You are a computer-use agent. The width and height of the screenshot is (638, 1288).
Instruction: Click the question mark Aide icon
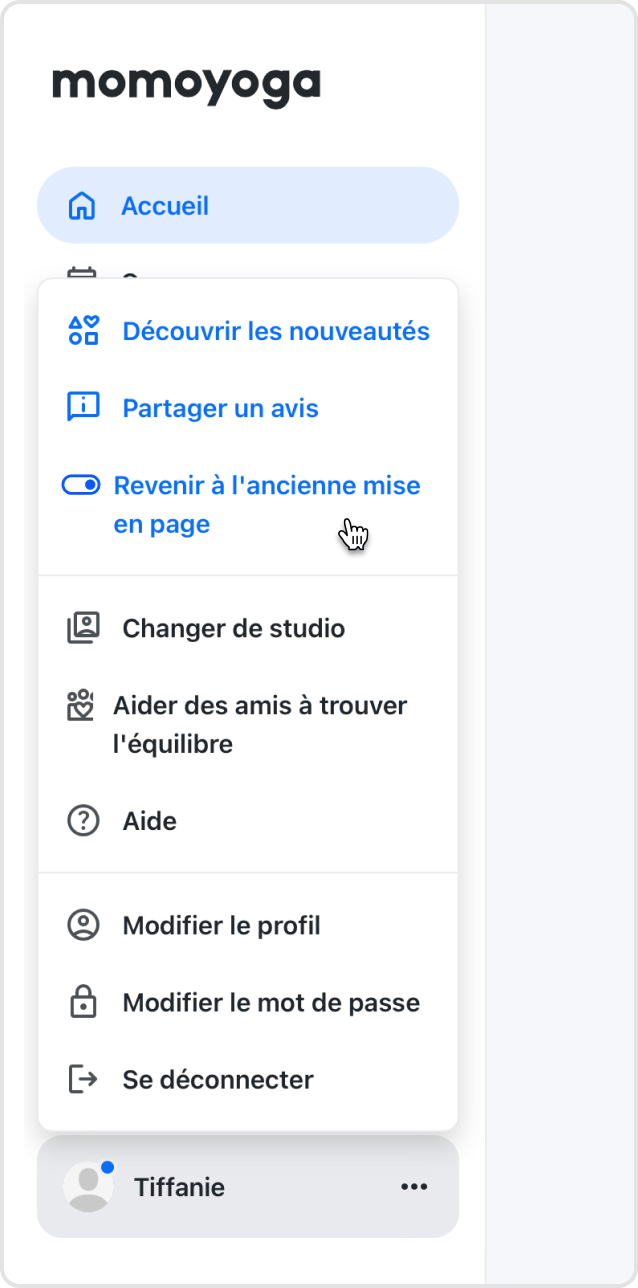point(83,821)
